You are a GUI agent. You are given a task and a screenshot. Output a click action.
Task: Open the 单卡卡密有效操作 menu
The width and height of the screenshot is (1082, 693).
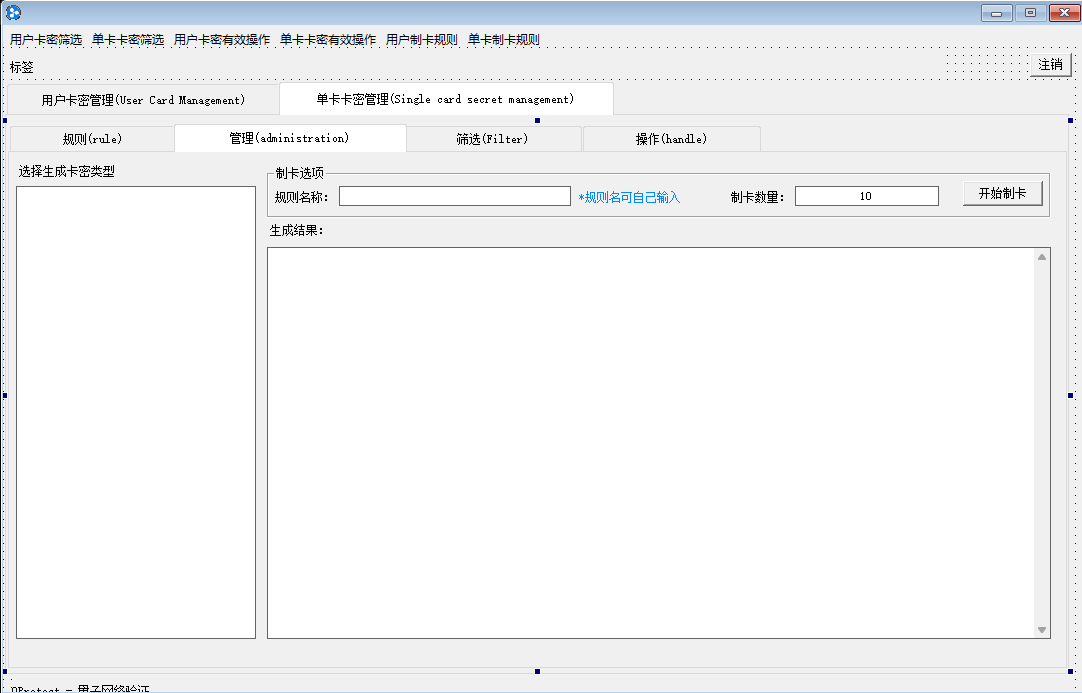[x=328, y=40]
